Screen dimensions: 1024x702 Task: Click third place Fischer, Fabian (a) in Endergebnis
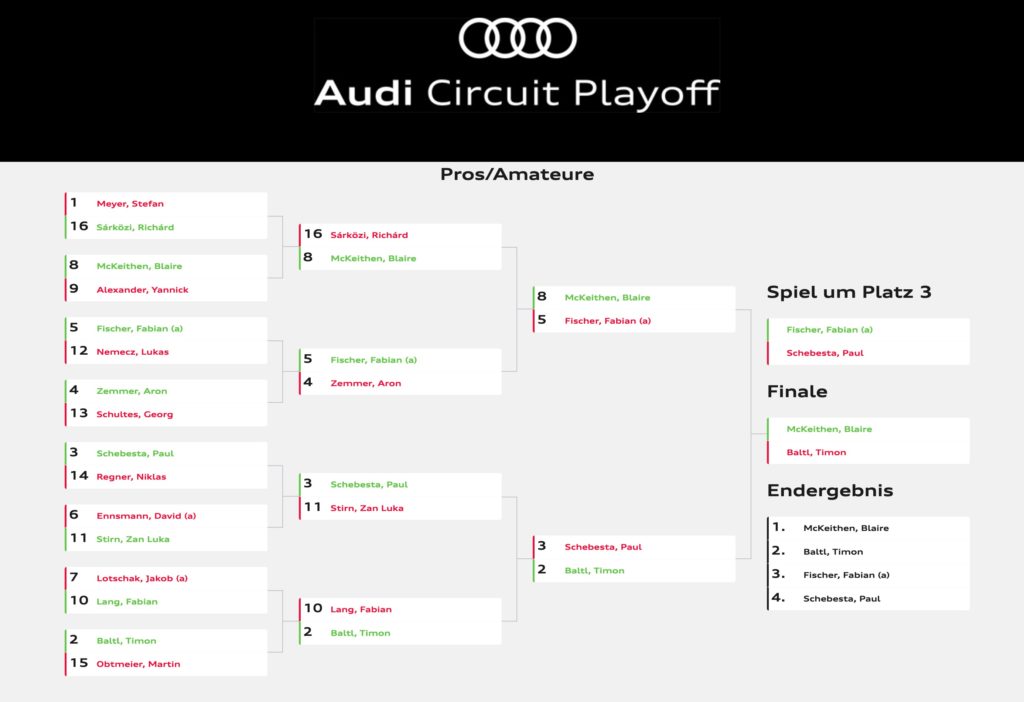coord(846,575)
